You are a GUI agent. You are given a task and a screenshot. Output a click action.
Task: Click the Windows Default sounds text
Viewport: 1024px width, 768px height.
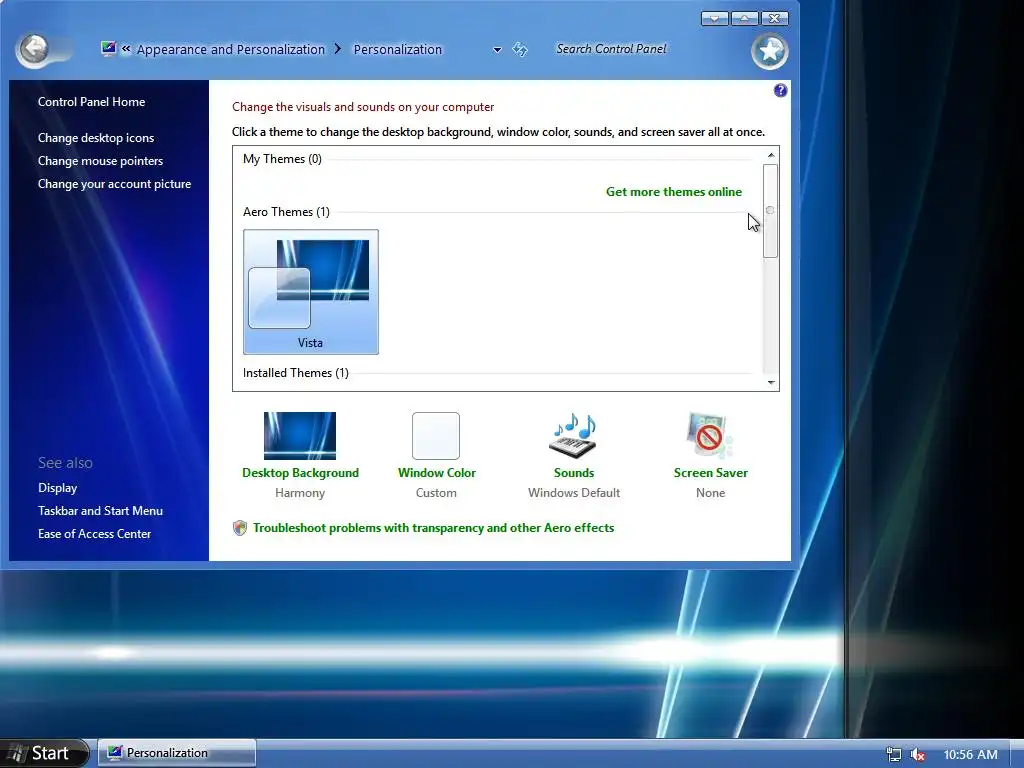coord(574,493)
